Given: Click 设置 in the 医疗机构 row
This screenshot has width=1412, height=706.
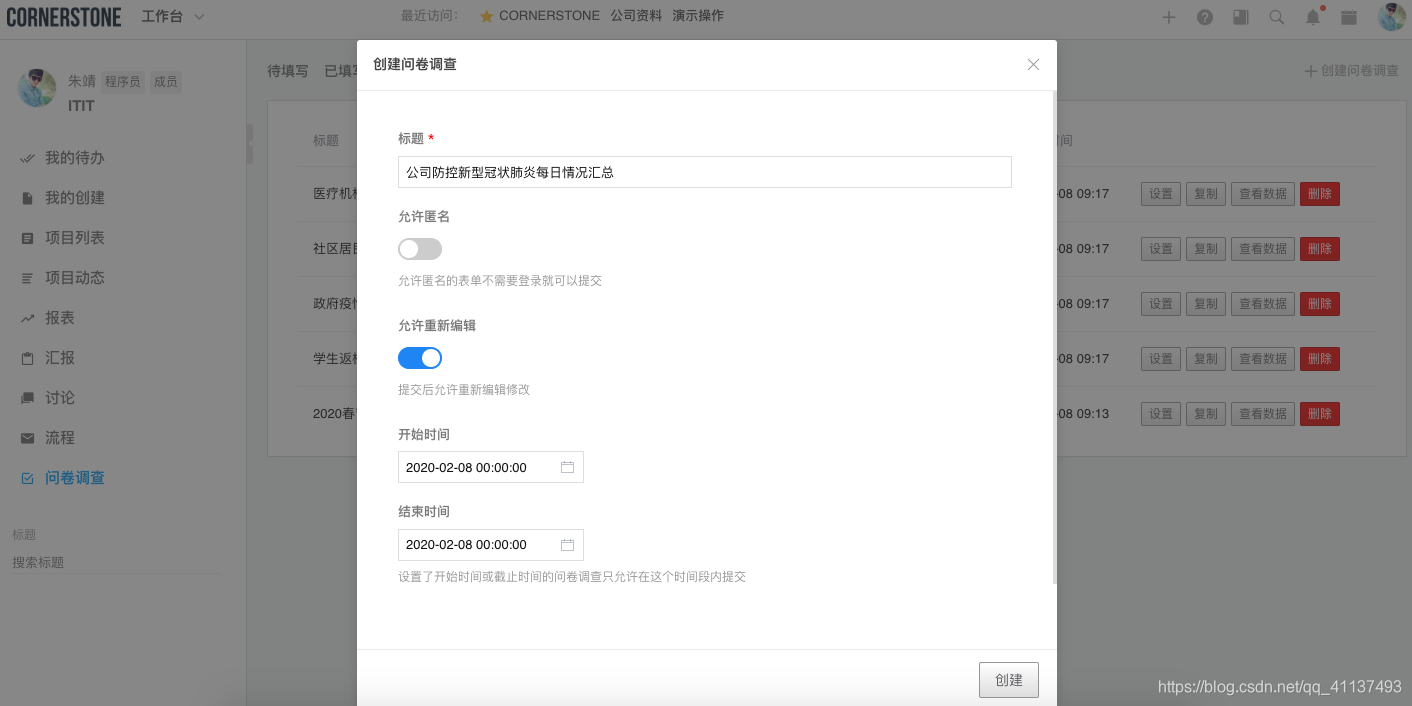Looking at the screenshot, I should (1161, 194).
